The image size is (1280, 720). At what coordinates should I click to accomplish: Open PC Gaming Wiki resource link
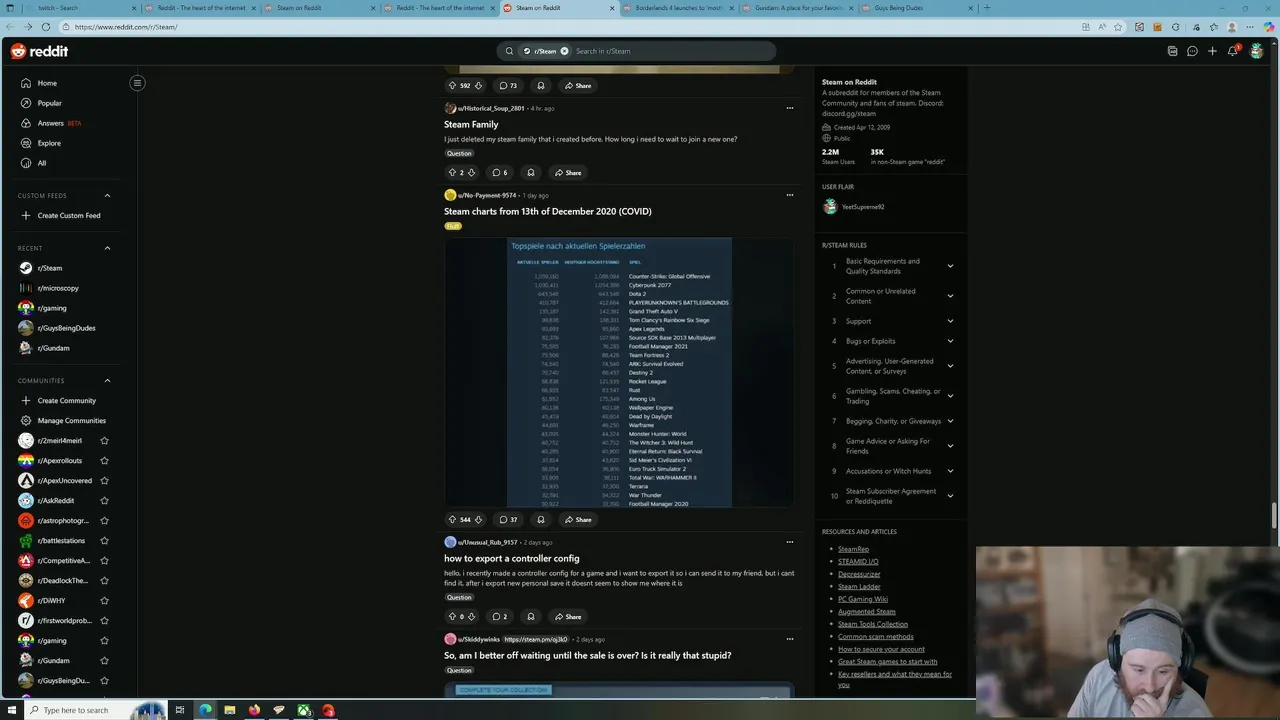[x=863, y=599]
